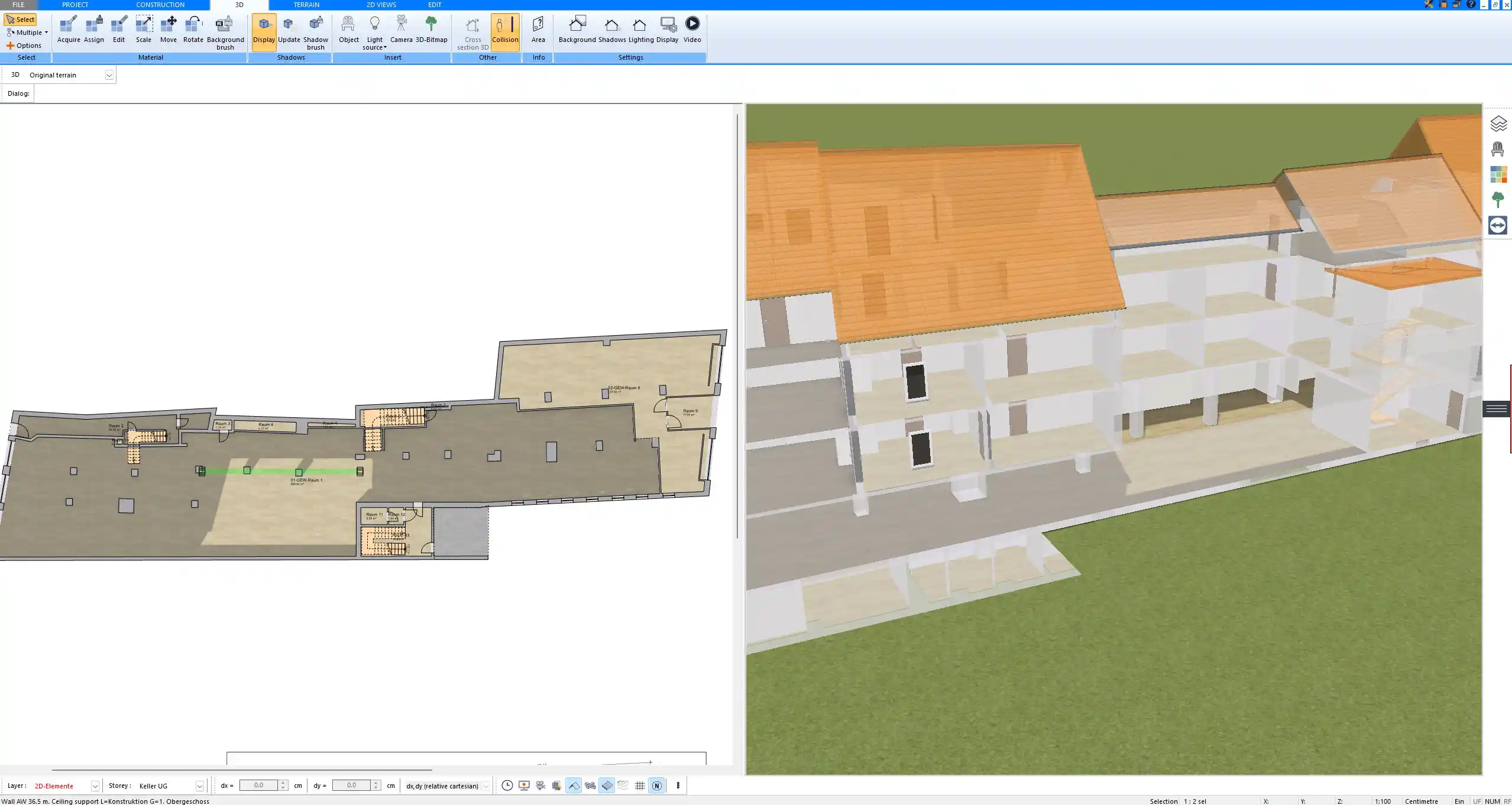
Task: Insert a Camera
Action: (401, 31)
